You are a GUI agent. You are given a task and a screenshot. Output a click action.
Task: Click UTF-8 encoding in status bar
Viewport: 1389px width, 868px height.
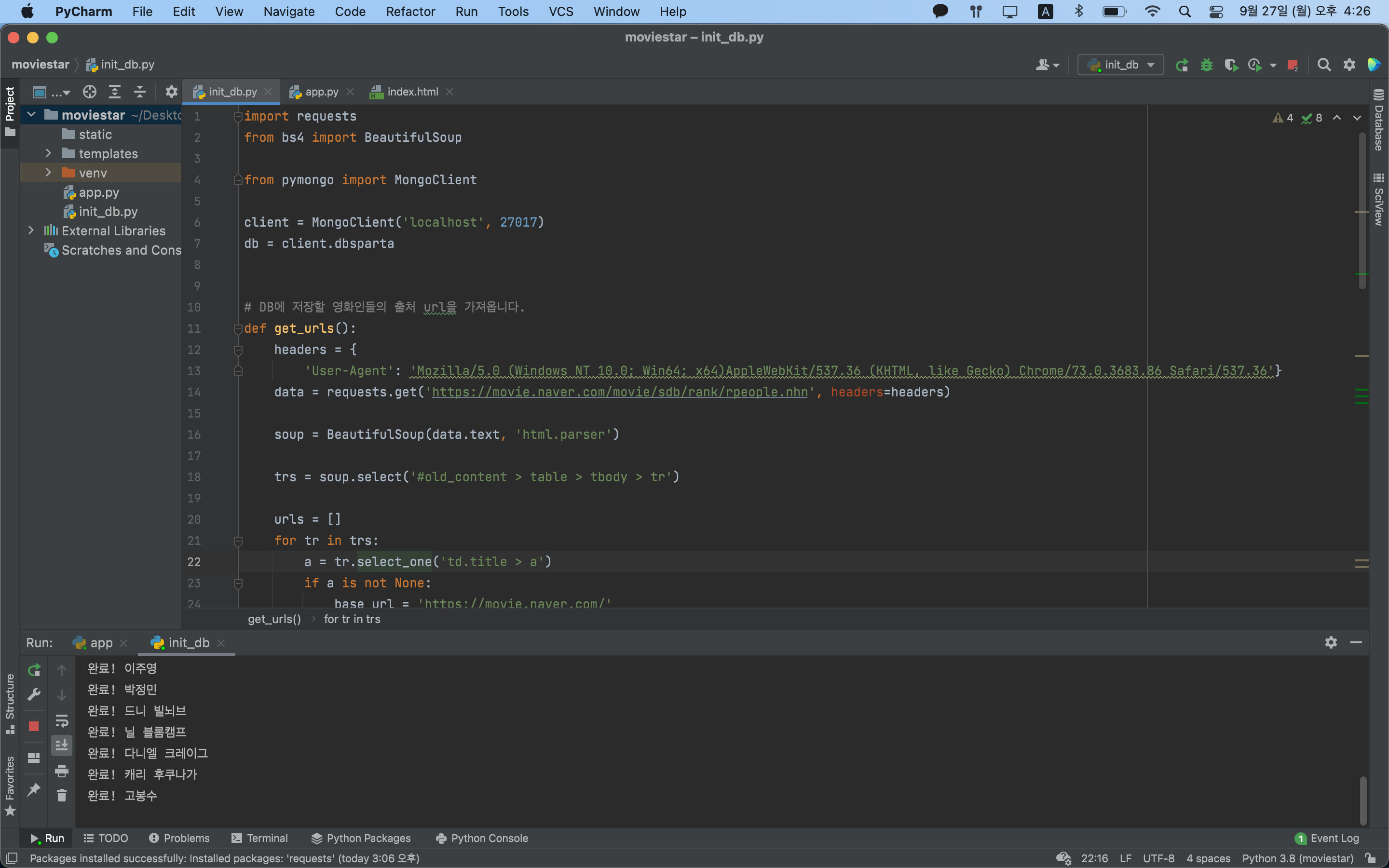coord(1158,858)
